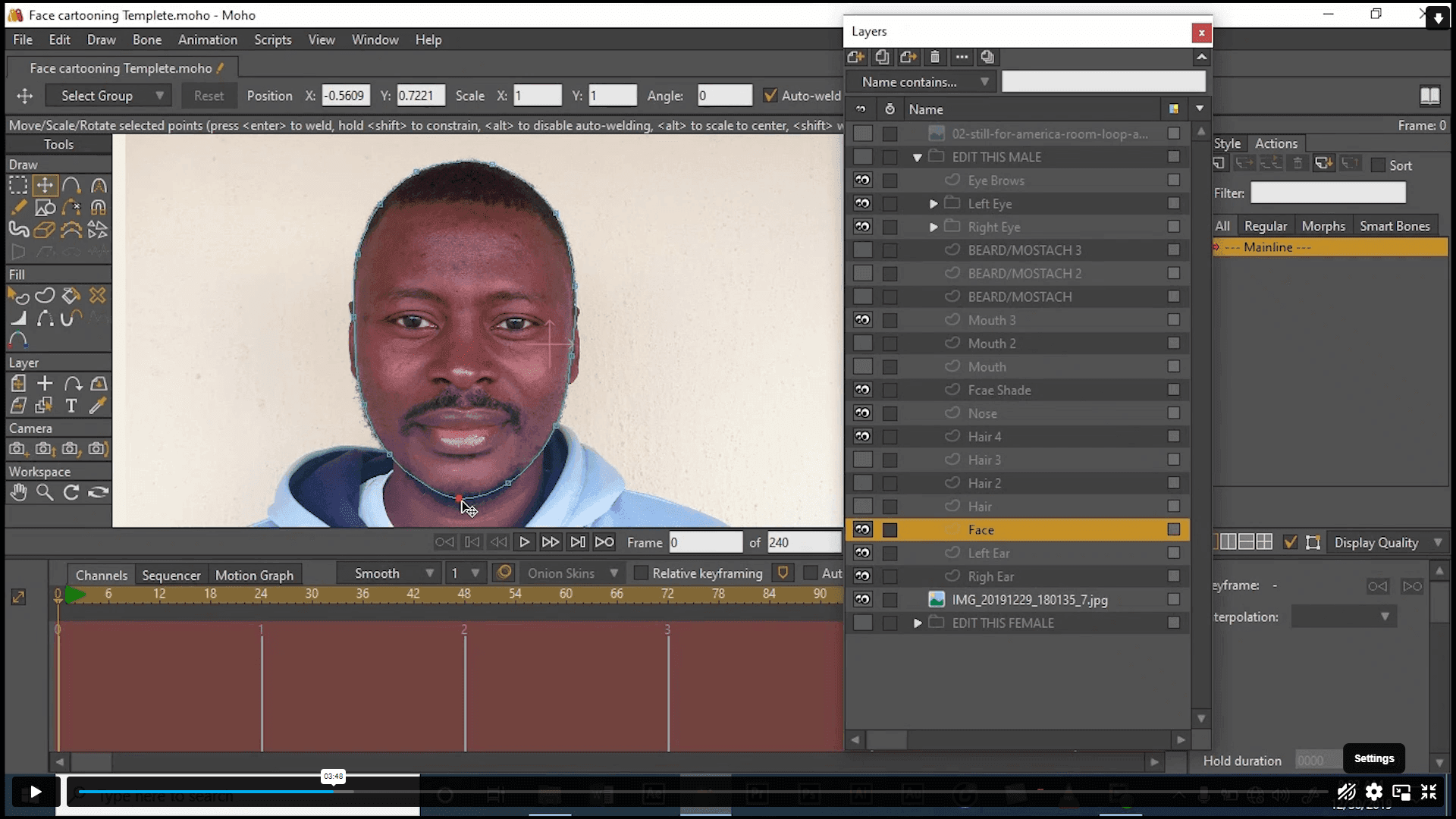Image resolution: width=1456 pixels, height=819 pixels.
Task: Show the Mouth layer
Action: coord(862,366)
